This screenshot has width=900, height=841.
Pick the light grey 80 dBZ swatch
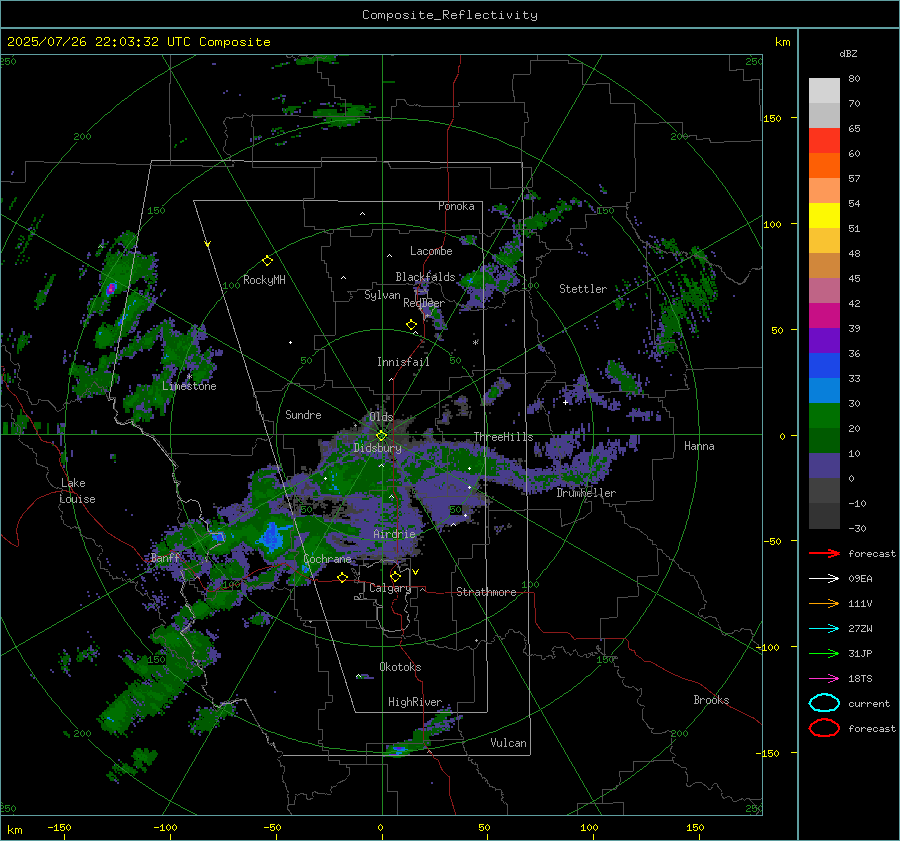pyautogui.click(x=824, y=90)
